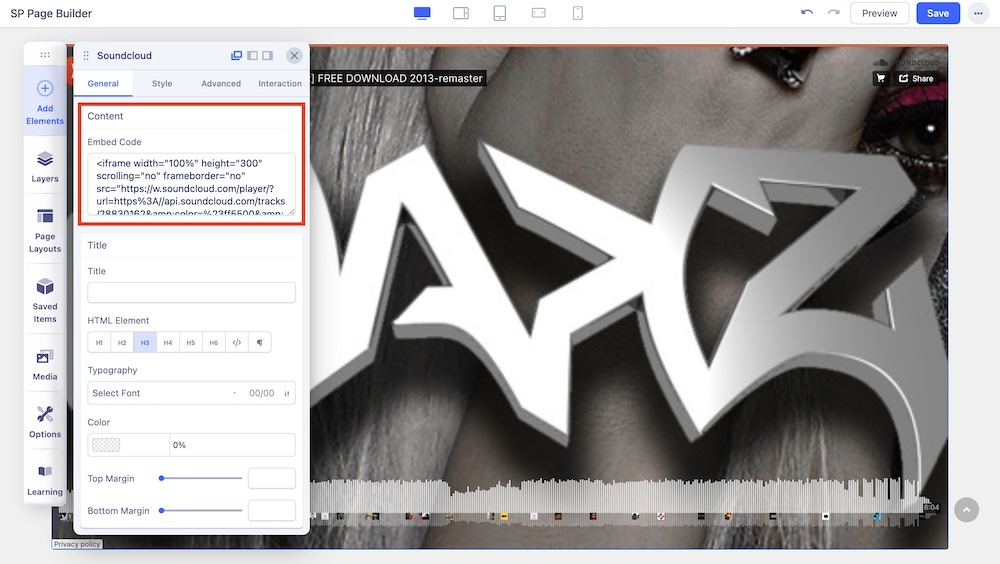The image size is (1000, 564).
Task: Open the Layers panel
Action: coord(45,167)
